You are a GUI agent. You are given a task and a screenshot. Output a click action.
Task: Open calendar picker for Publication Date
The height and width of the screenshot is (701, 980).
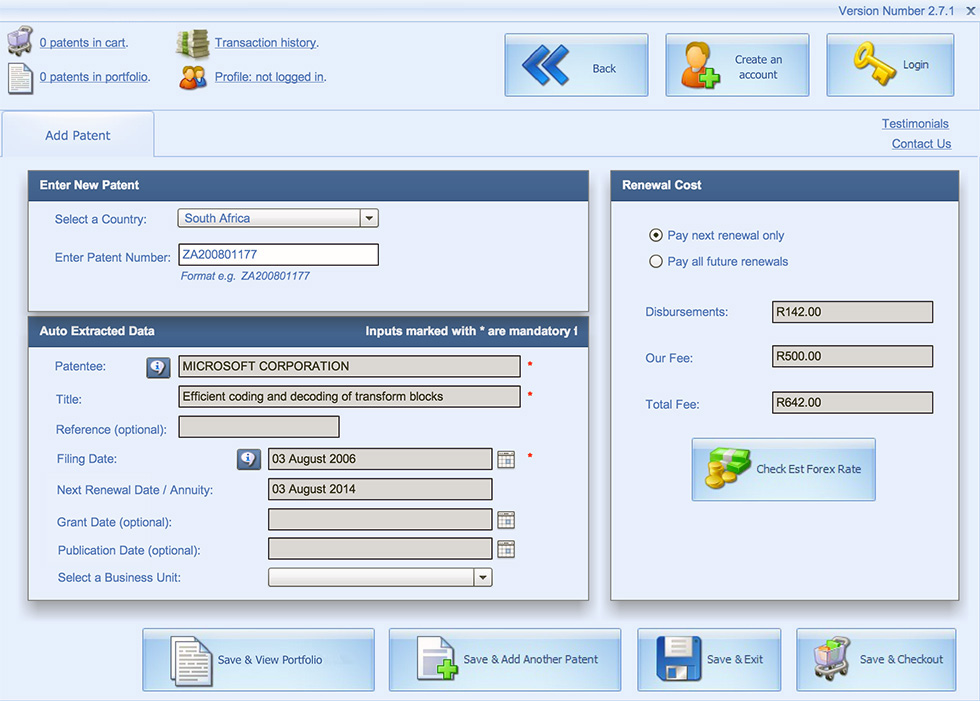506,549
